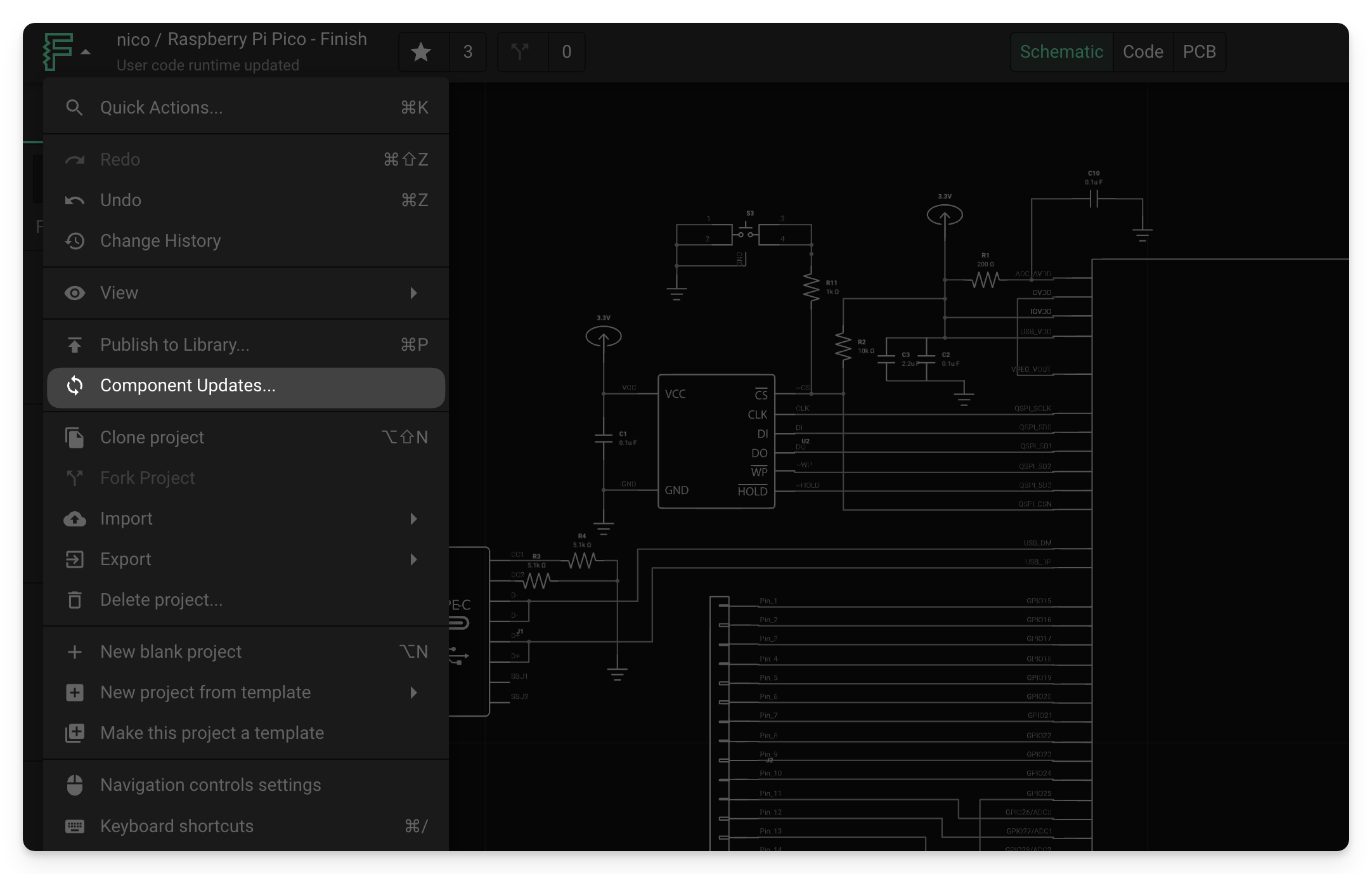The height and width of the screenshot is (874, 1372).
Task: Expand the Import submenu arrow
Action: pos(414,519)
